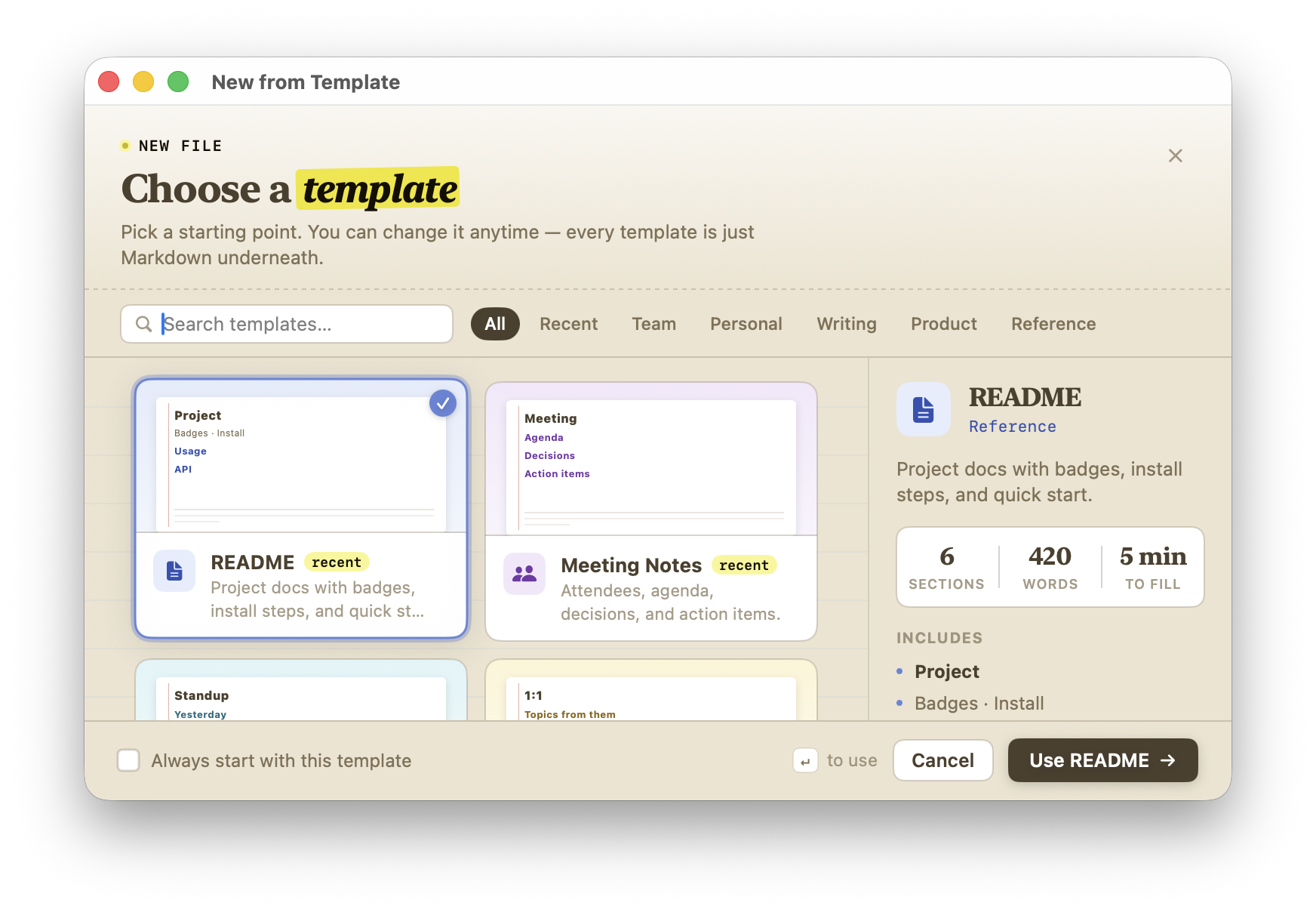Open the Team templates tab
The height and width of the screenshot is (912, 1316).
click(x=653, y=324)
